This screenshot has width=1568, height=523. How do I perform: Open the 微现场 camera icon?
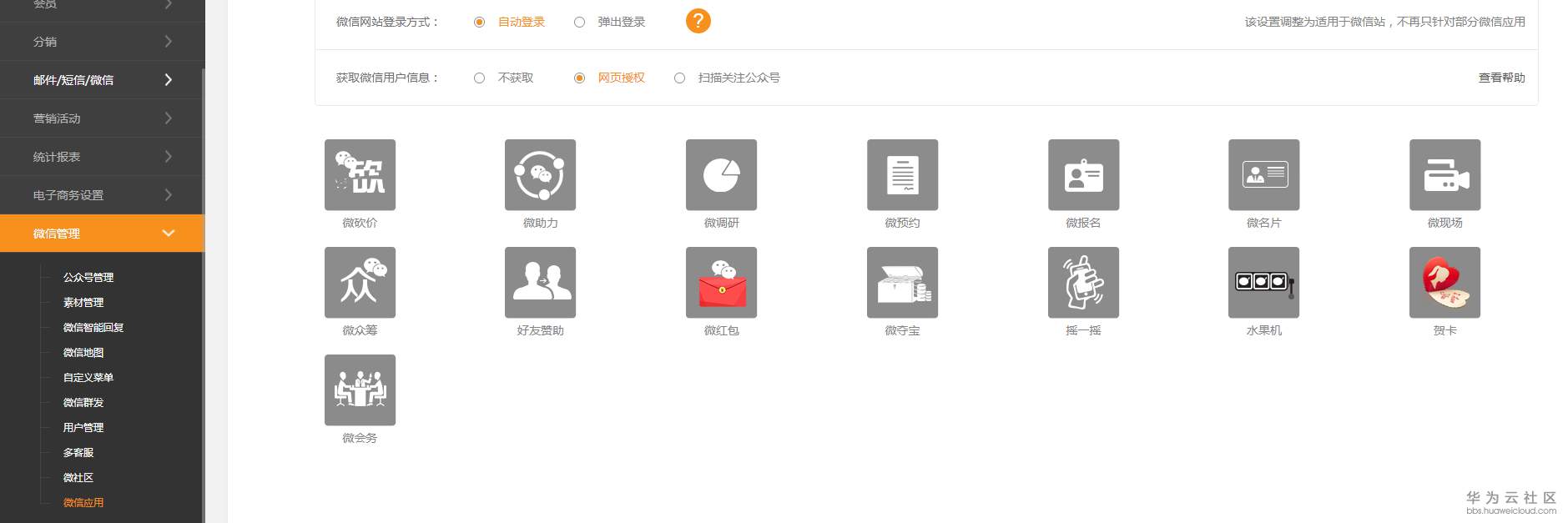(1444, 174)
